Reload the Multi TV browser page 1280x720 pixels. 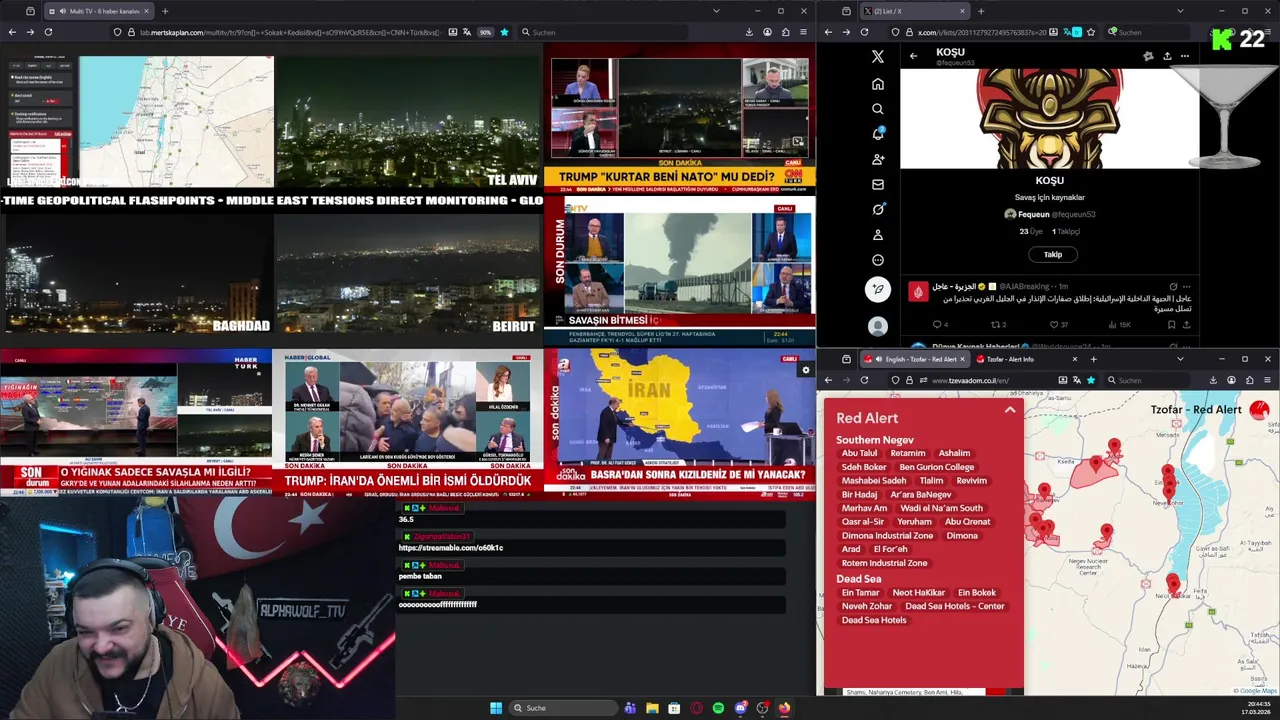(48, 32)
